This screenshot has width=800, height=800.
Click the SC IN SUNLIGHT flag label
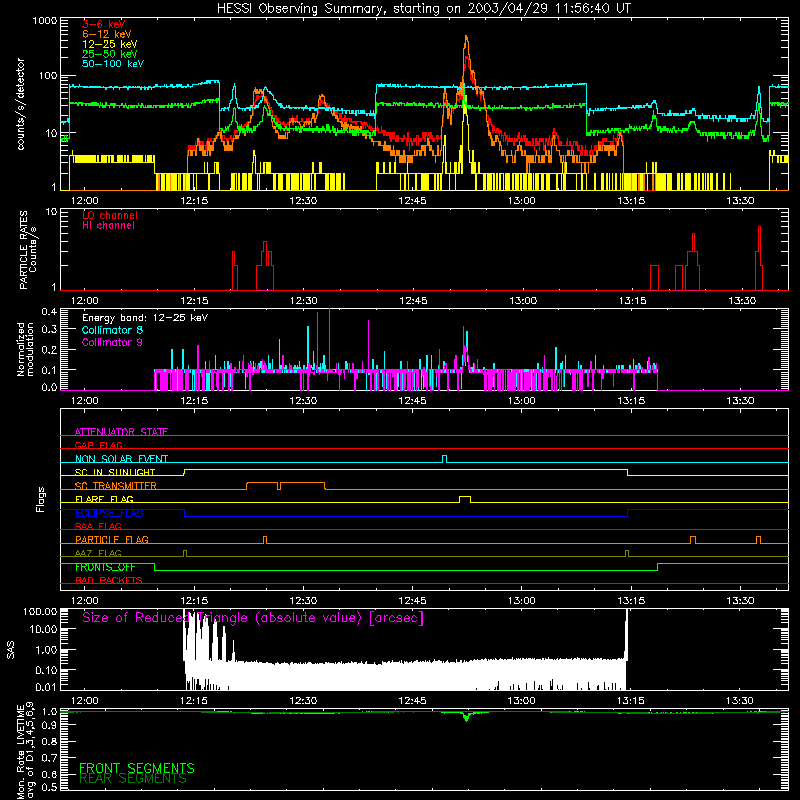(115, 472)
